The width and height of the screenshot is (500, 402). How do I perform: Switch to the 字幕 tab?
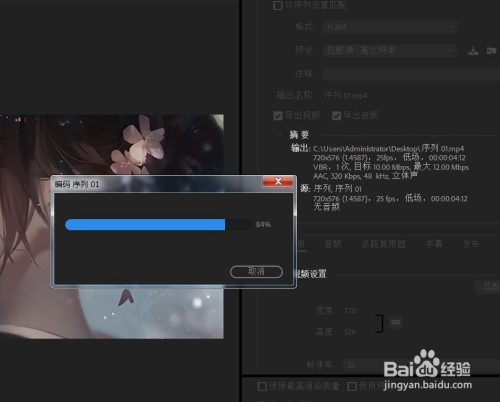(434, 244)
